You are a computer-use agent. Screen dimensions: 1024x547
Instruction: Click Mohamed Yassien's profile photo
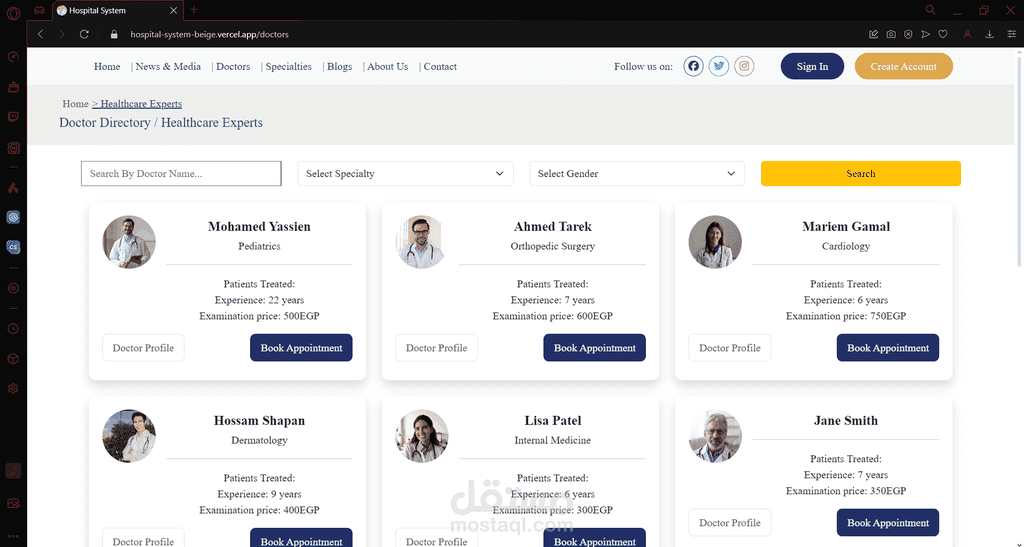[x=129, y=242]
